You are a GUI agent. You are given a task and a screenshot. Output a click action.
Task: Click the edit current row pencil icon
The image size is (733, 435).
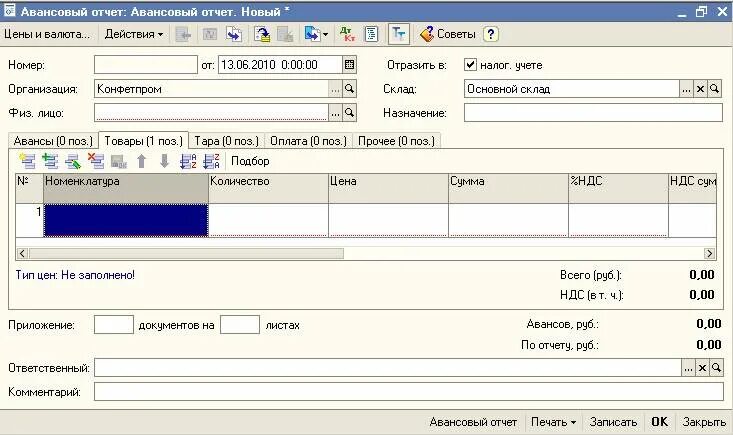pos(73,161)
